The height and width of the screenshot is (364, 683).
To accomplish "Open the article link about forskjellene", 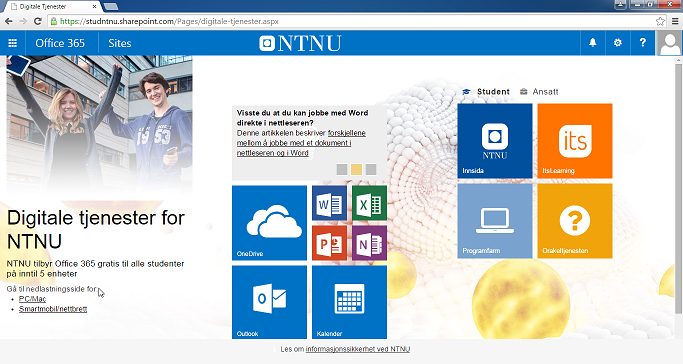I will pyautogui.click(x=301, y=143).
